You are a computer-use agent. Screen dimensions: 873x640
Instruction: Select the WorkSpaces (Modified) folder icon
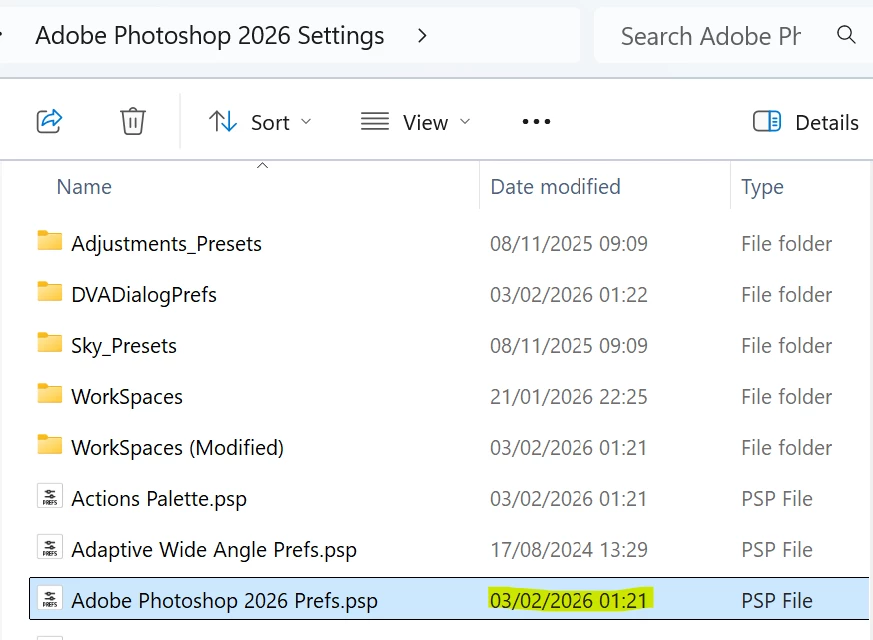click(x=50, y=445)
